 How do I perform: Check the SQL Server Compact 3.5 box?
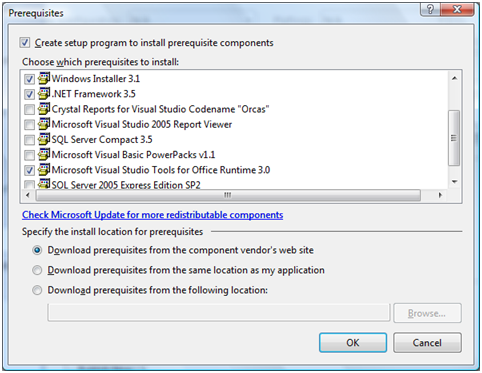(30, 140)
